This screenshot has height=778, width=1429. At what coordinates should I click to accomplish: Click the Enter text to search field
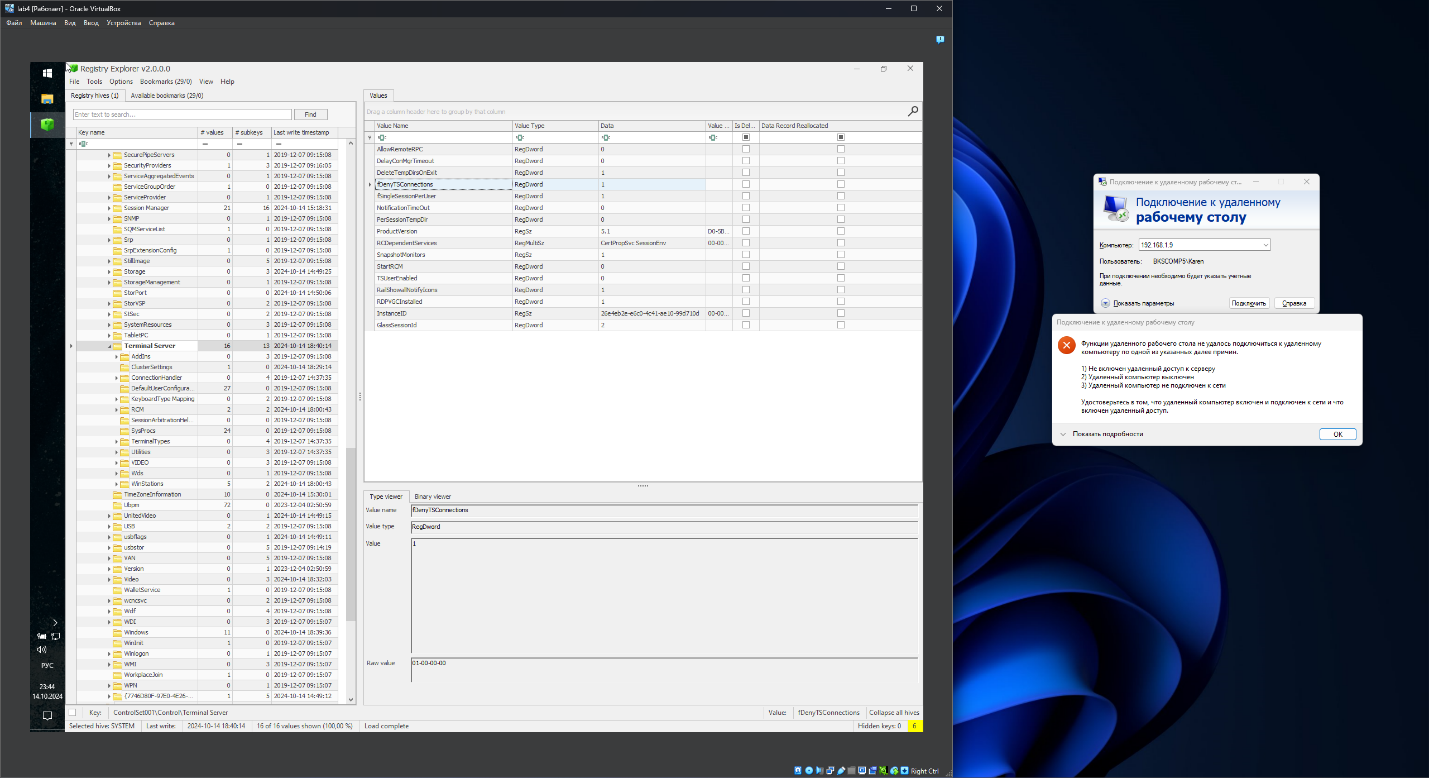click(182, 115)
